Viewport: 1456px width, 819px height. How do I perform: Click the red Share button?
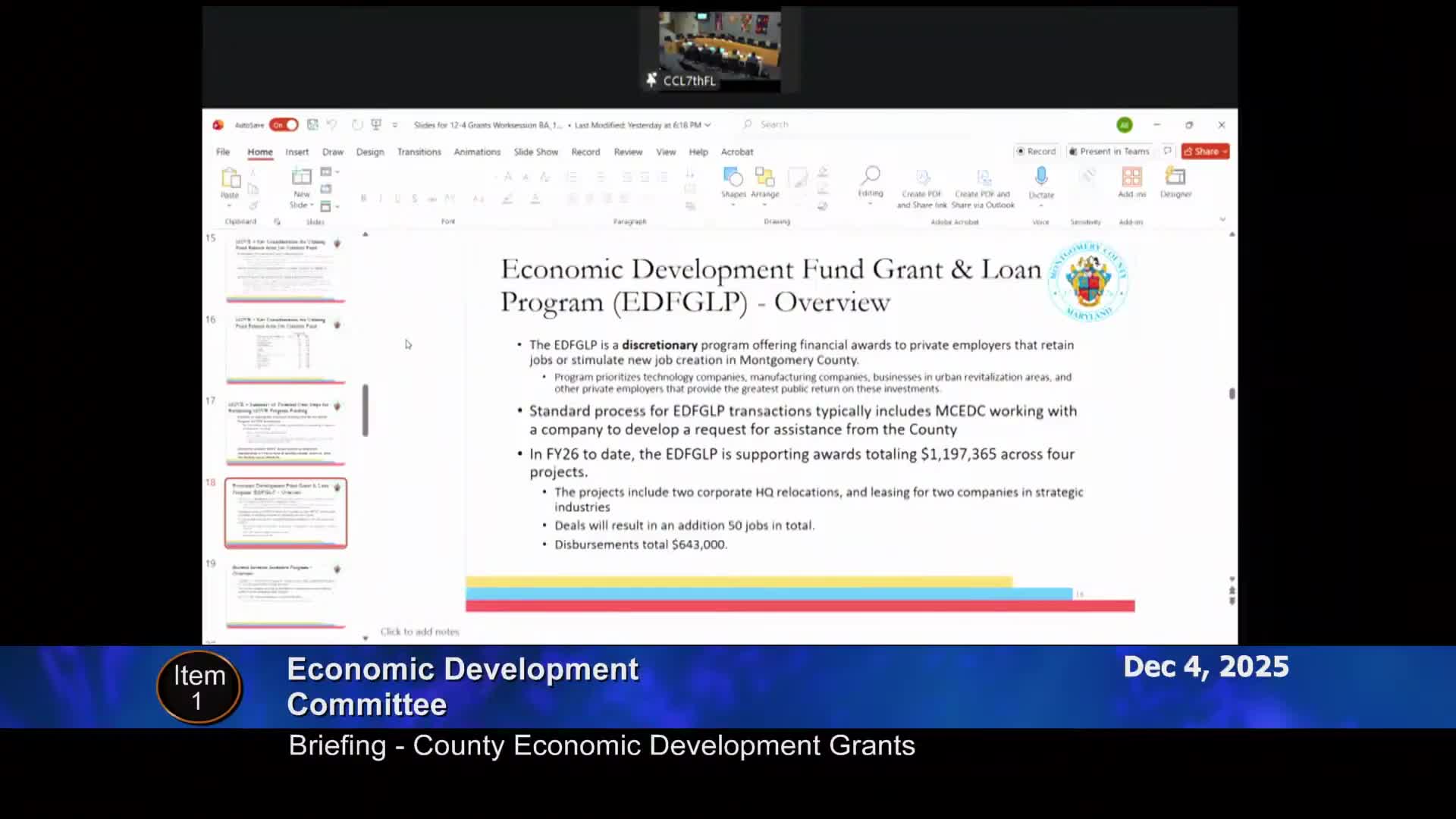1204,151
